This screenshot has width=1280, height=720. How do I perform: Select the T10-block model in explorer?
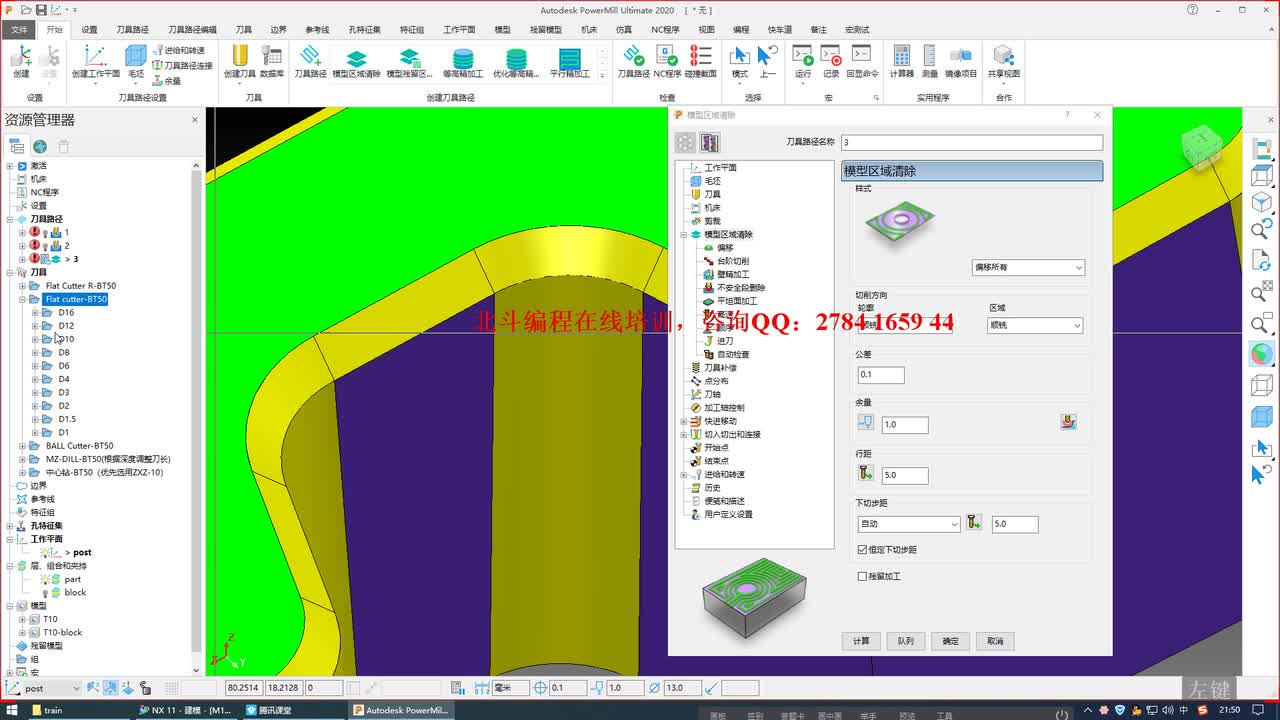pyautogui.click(x=62, y=632)
